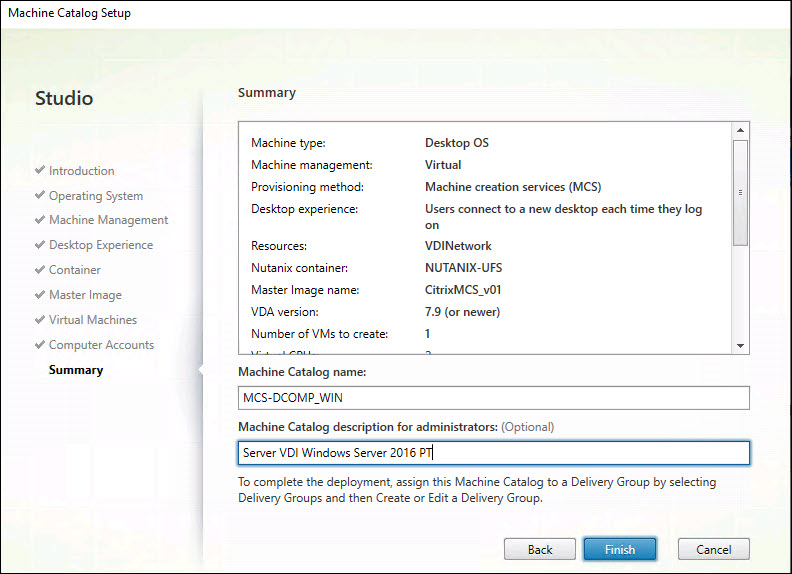Cancel the Machine Catalog Setup

click(713, 549)
